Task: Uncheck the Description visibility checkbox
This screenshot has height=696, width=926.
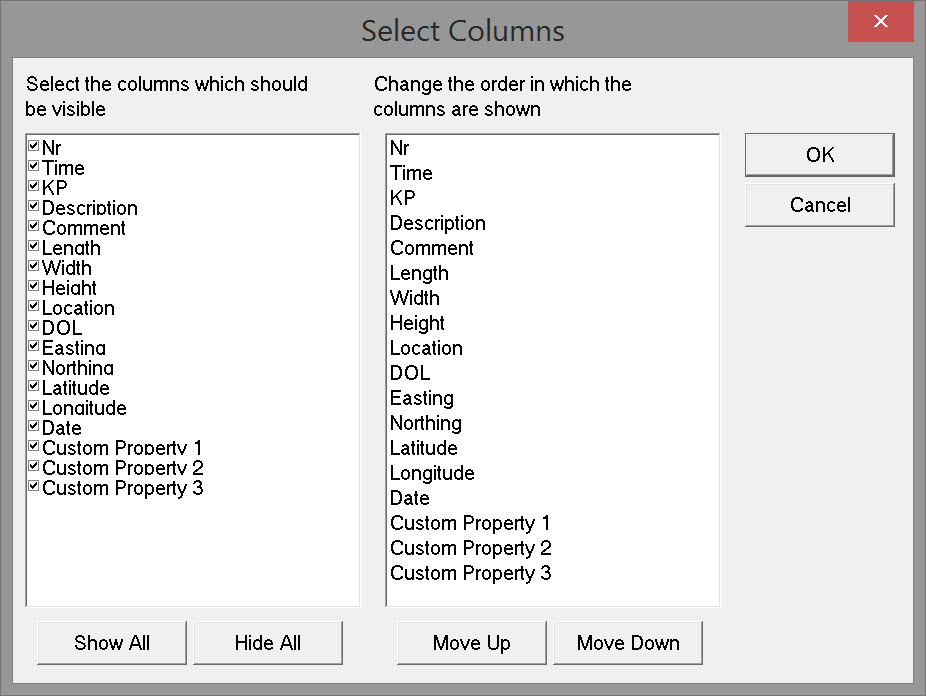Action: point(34,206)
